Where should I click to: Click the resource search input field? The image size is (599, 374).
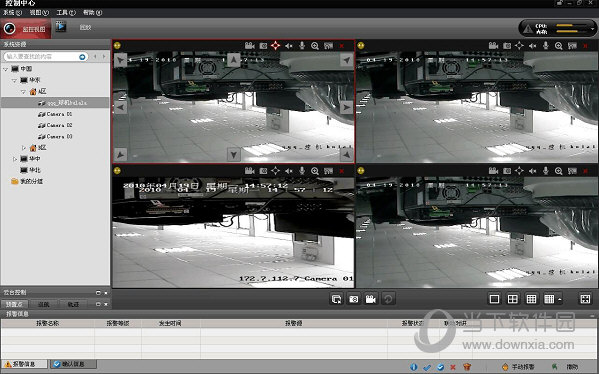(x=41, y=57)
